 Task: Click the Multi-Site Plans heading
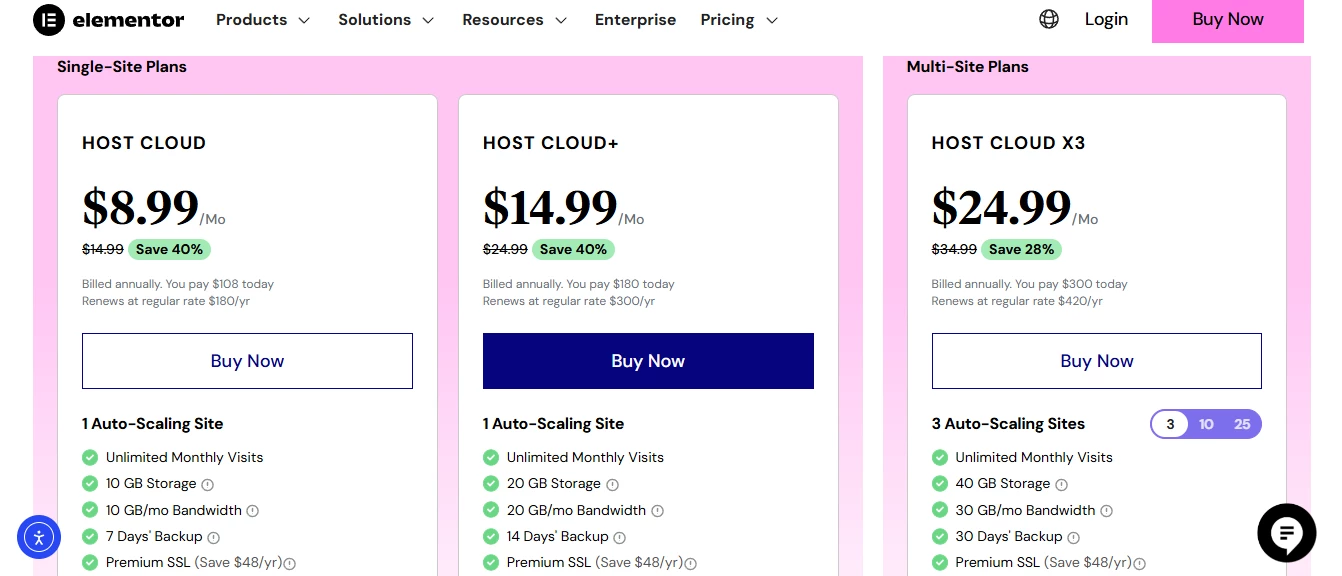967,67
